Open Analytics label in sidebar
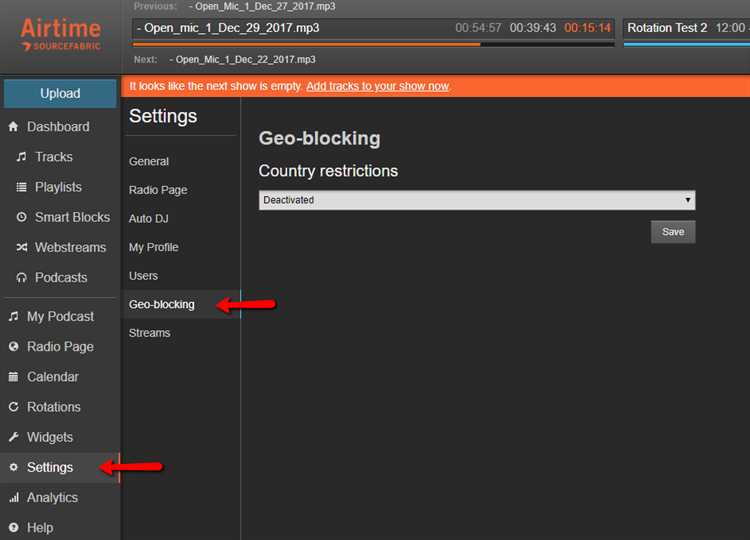 pos(53,497)
